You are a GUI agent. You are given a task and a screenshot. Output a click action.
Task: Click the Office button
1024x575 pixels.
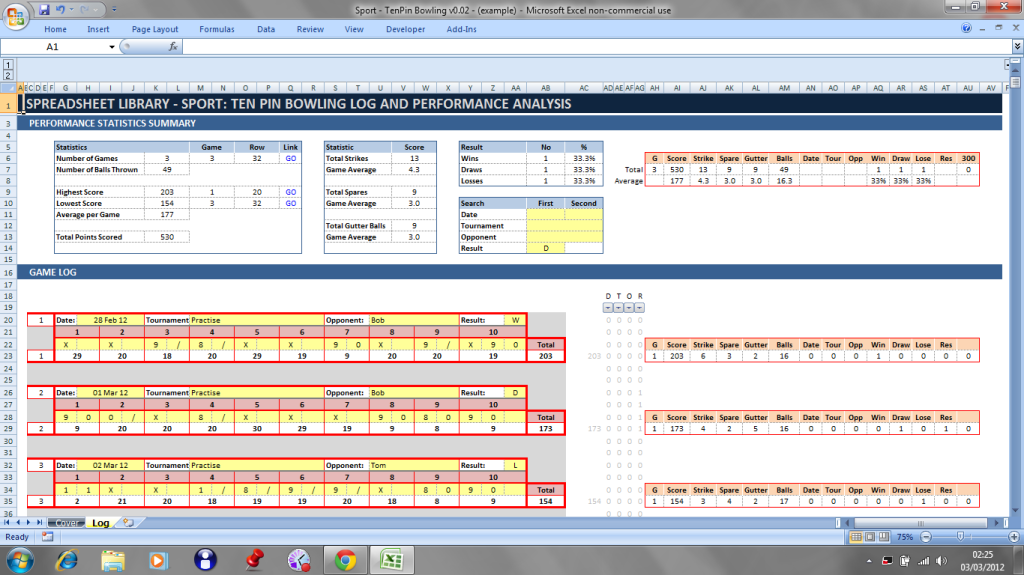coord(14,14)
